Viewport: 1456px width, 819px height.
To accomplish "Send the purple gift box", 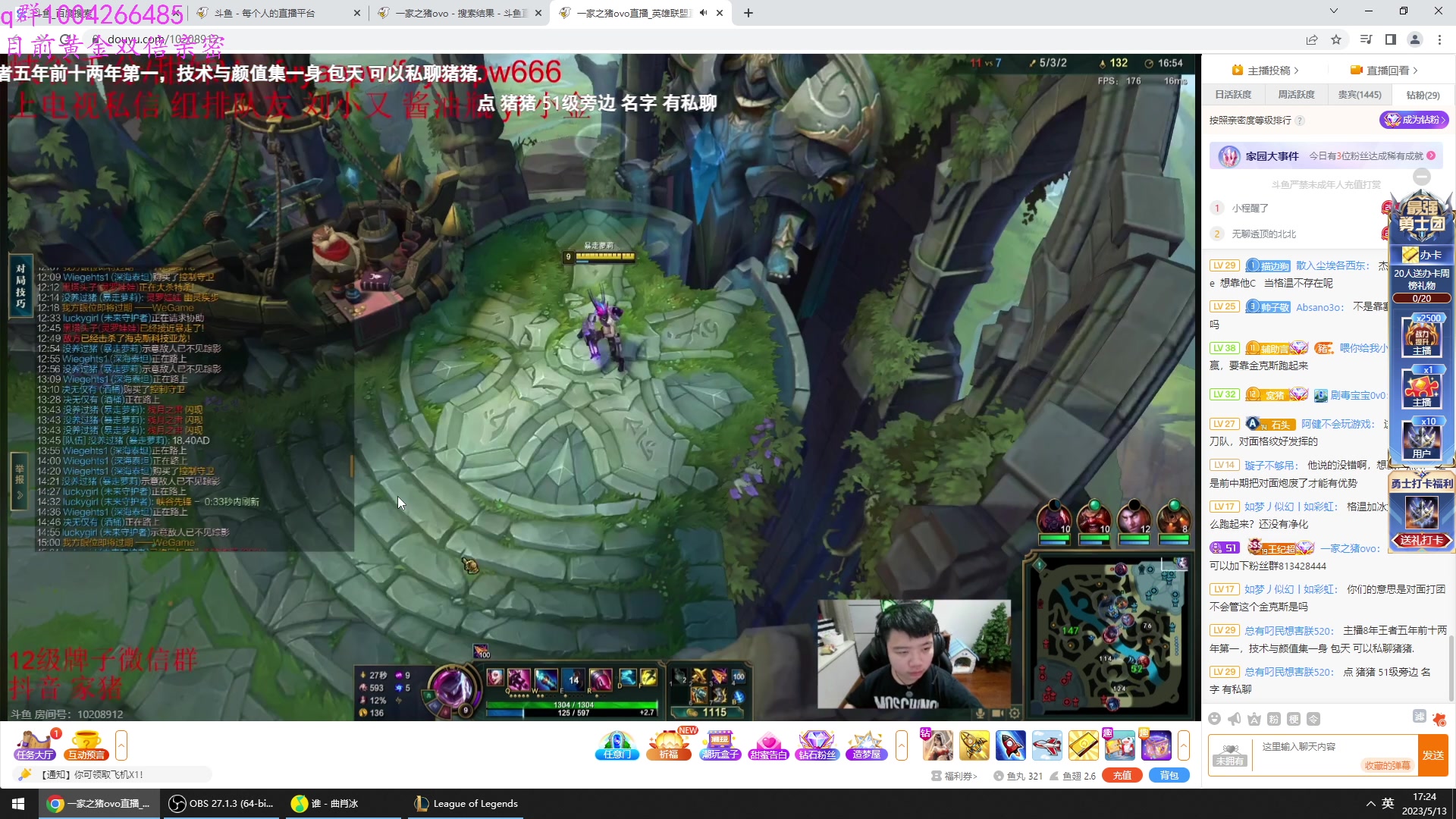I will point(1156,745).
